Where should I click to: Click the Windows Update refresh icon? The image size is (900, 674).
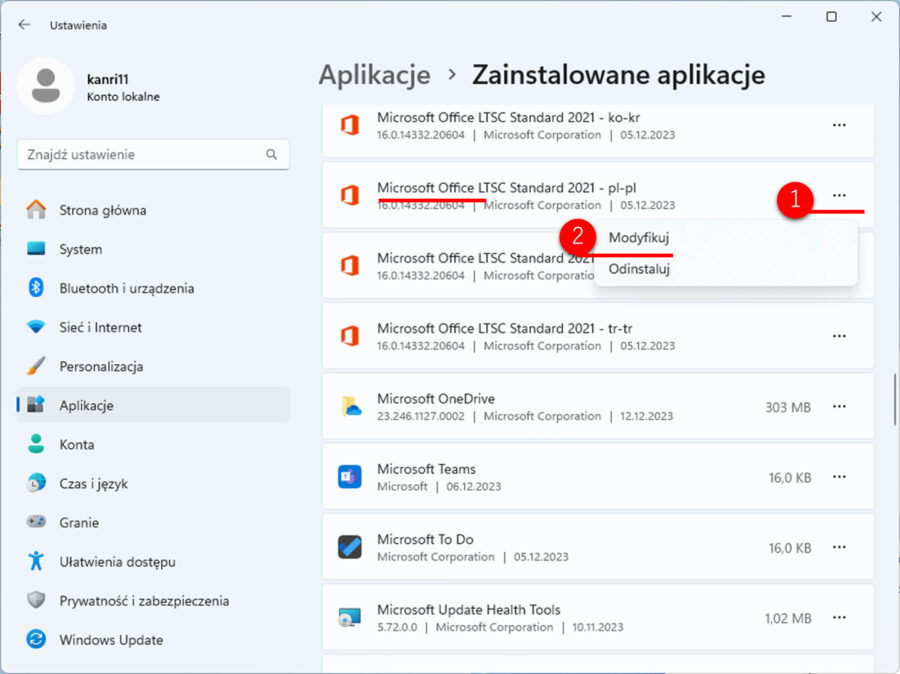click(36, 639)
